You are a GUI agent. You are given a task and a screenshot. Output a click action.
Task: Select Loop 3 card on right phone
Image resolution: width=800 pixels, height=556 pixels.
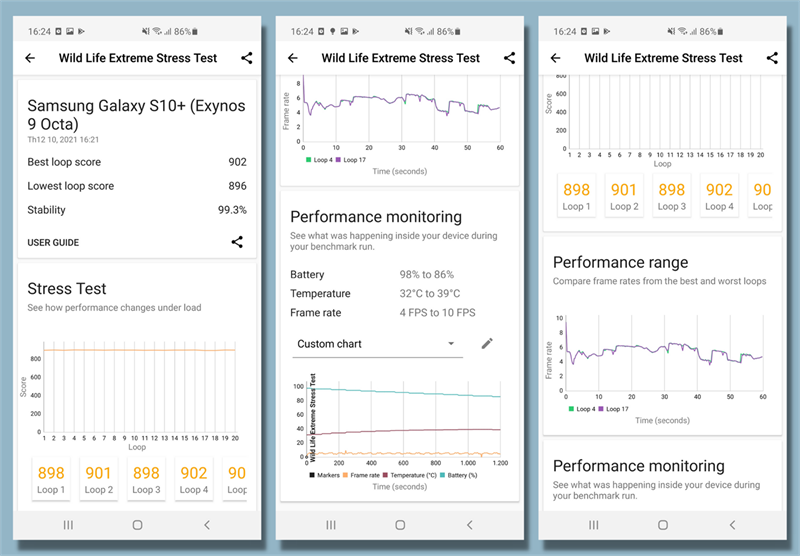click(x=672, y=195)
